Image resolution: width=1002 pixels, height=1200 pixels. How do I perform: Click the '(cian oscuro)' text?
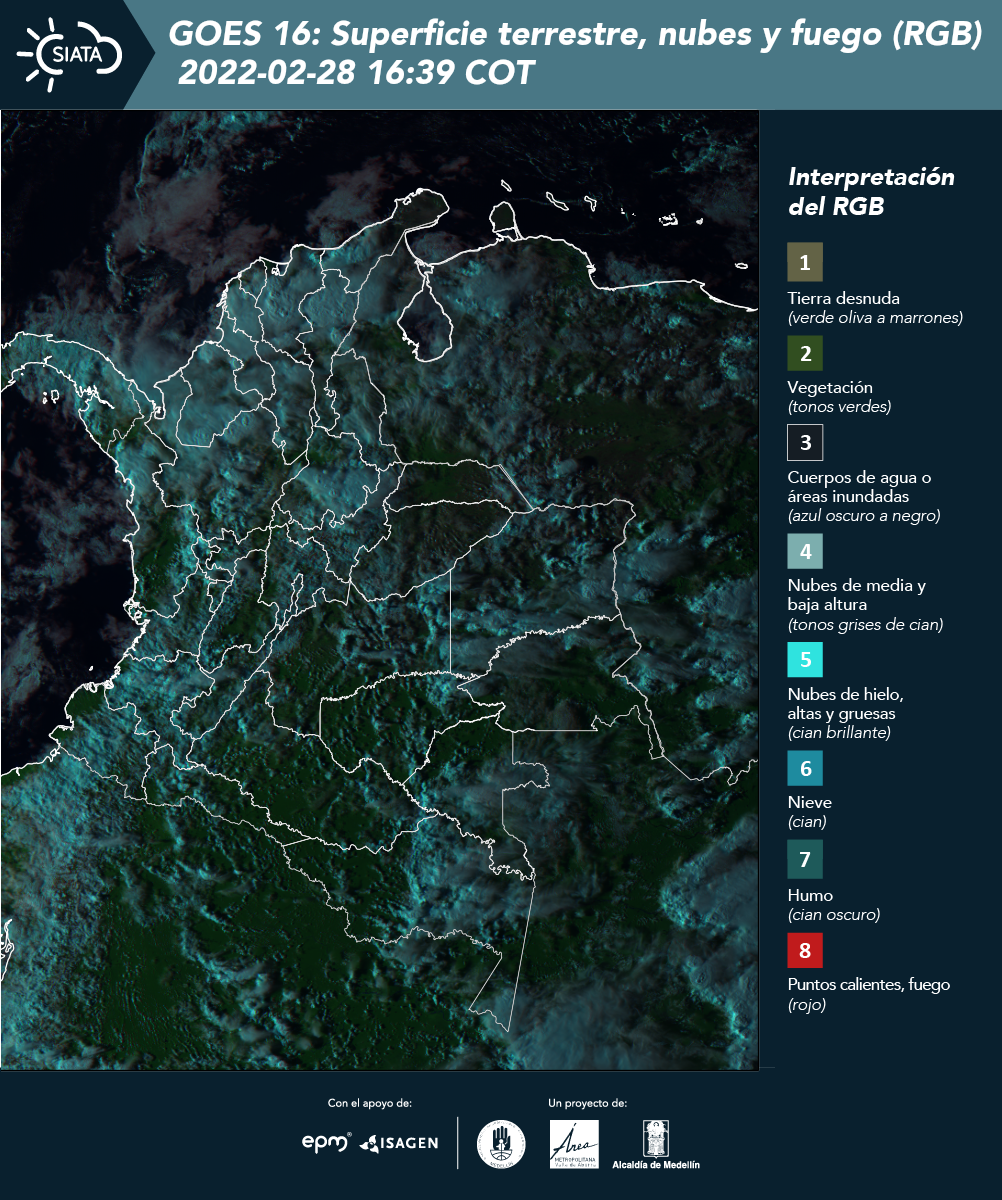(834, 915)
